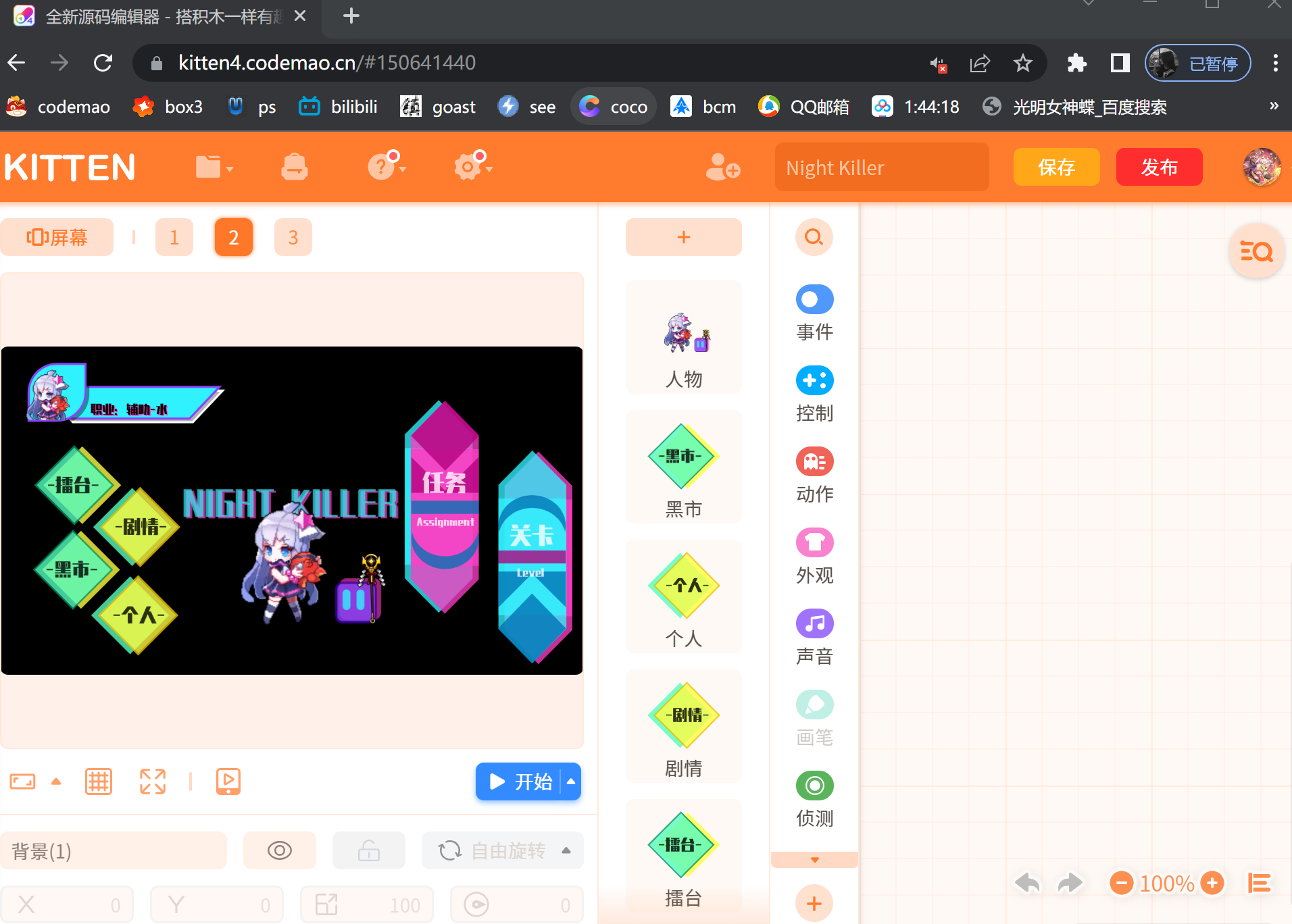
Task: Click the Y coordinate field
Action: tap(217, 904)
